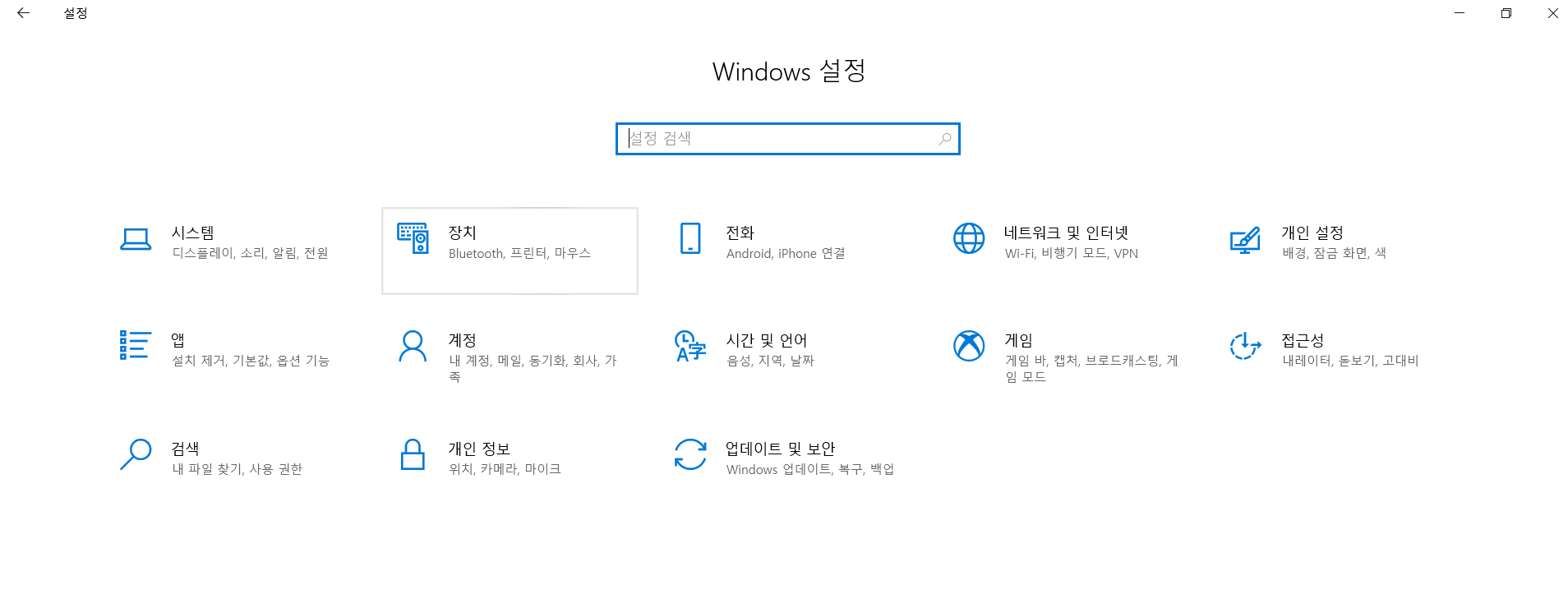Open the 전화 phone icon
The width and height of the screenshot is (1568, 594).
point(690,238)
